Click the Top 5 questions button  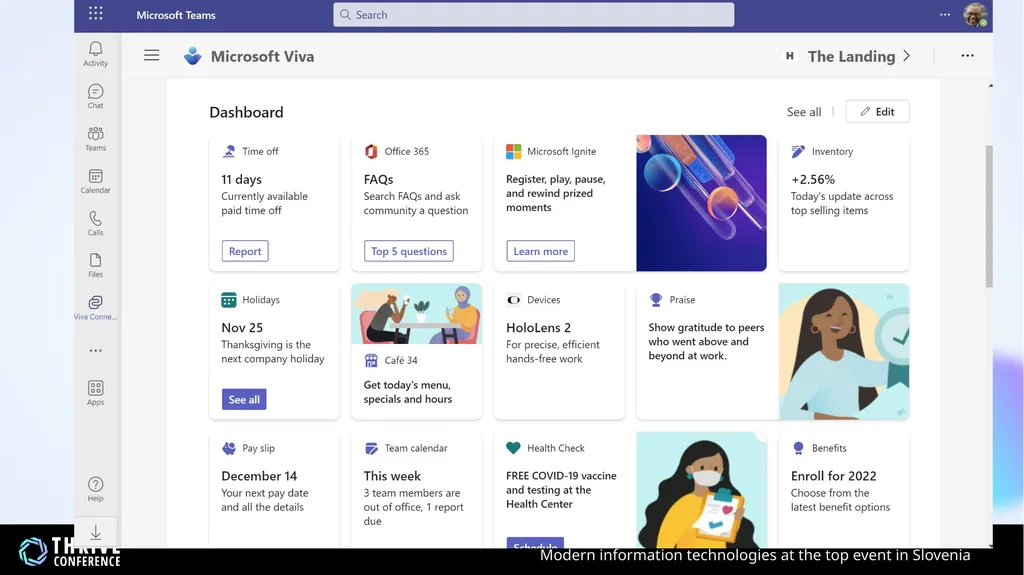coord(409,251)
